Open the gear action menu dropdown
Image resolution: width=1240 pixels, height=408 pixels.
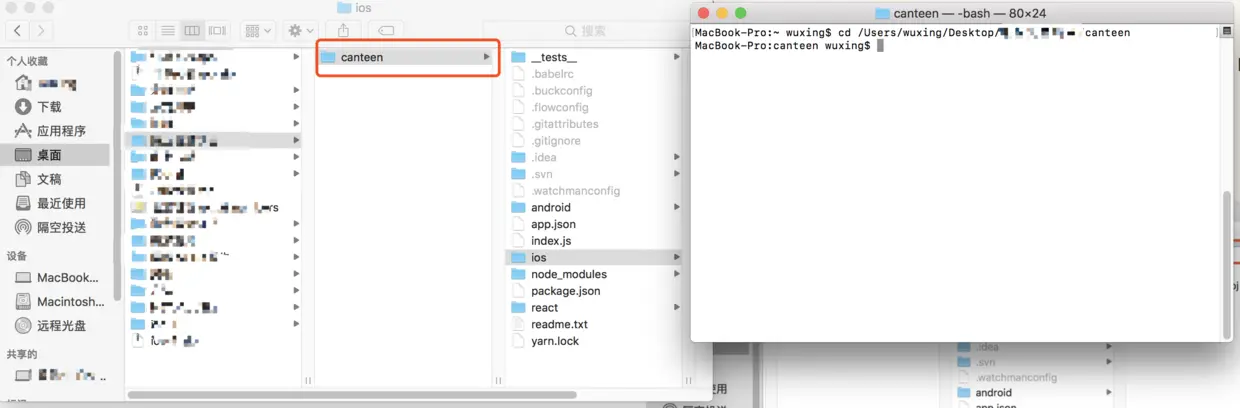(300, 31)
